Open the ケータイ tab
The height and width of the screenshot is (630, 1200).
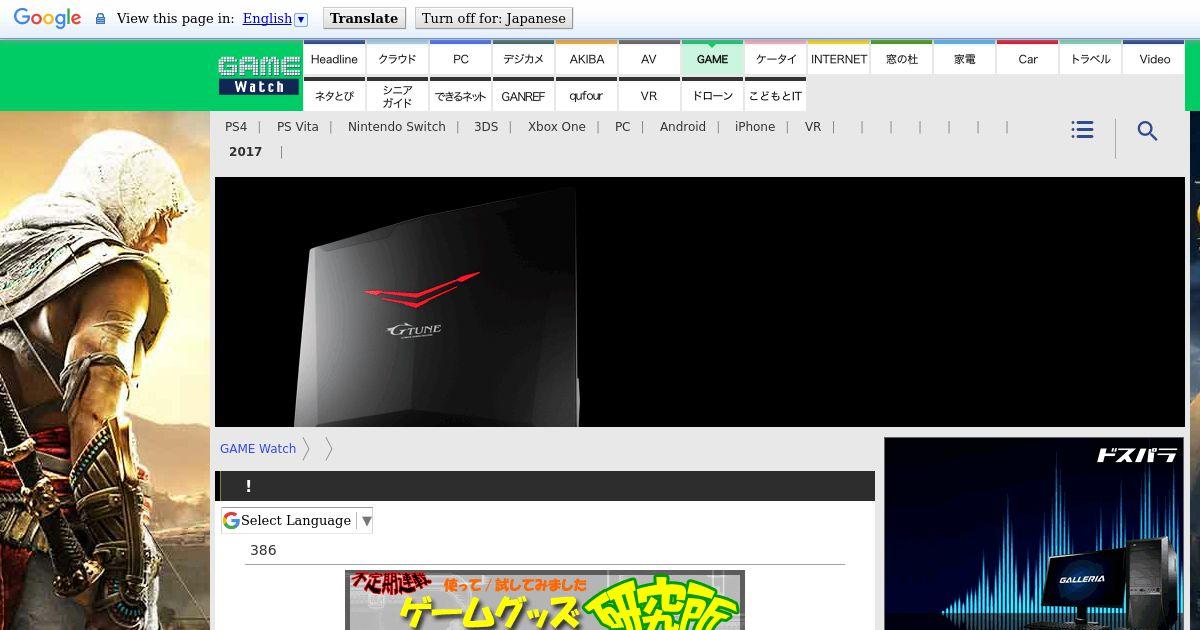775,58
